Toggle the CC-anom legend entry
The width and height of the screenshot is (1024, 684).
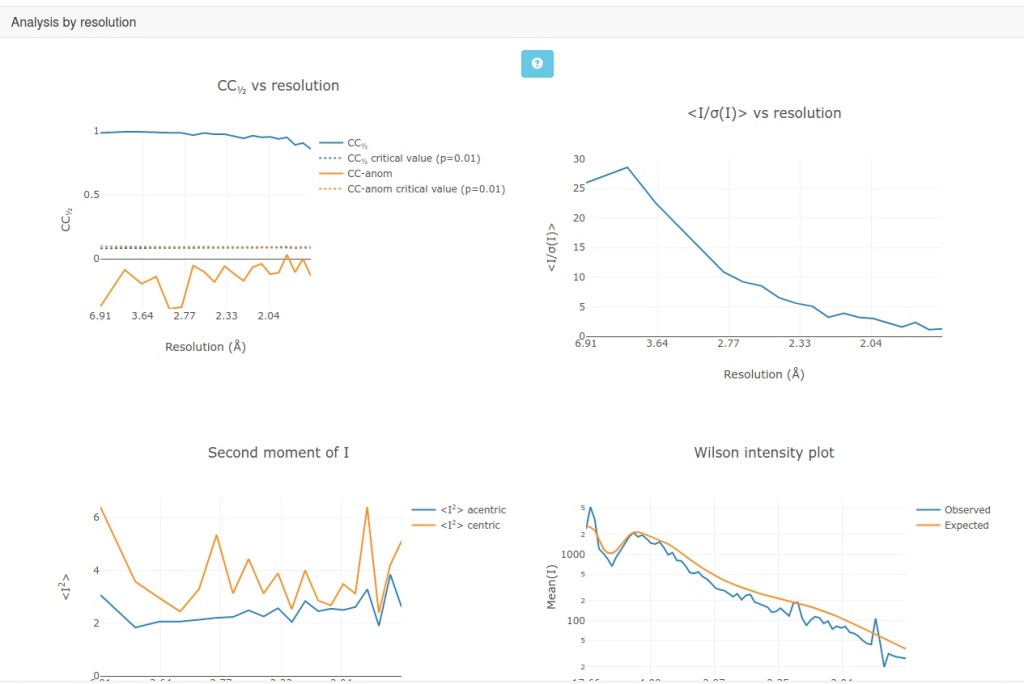point(369,174)
